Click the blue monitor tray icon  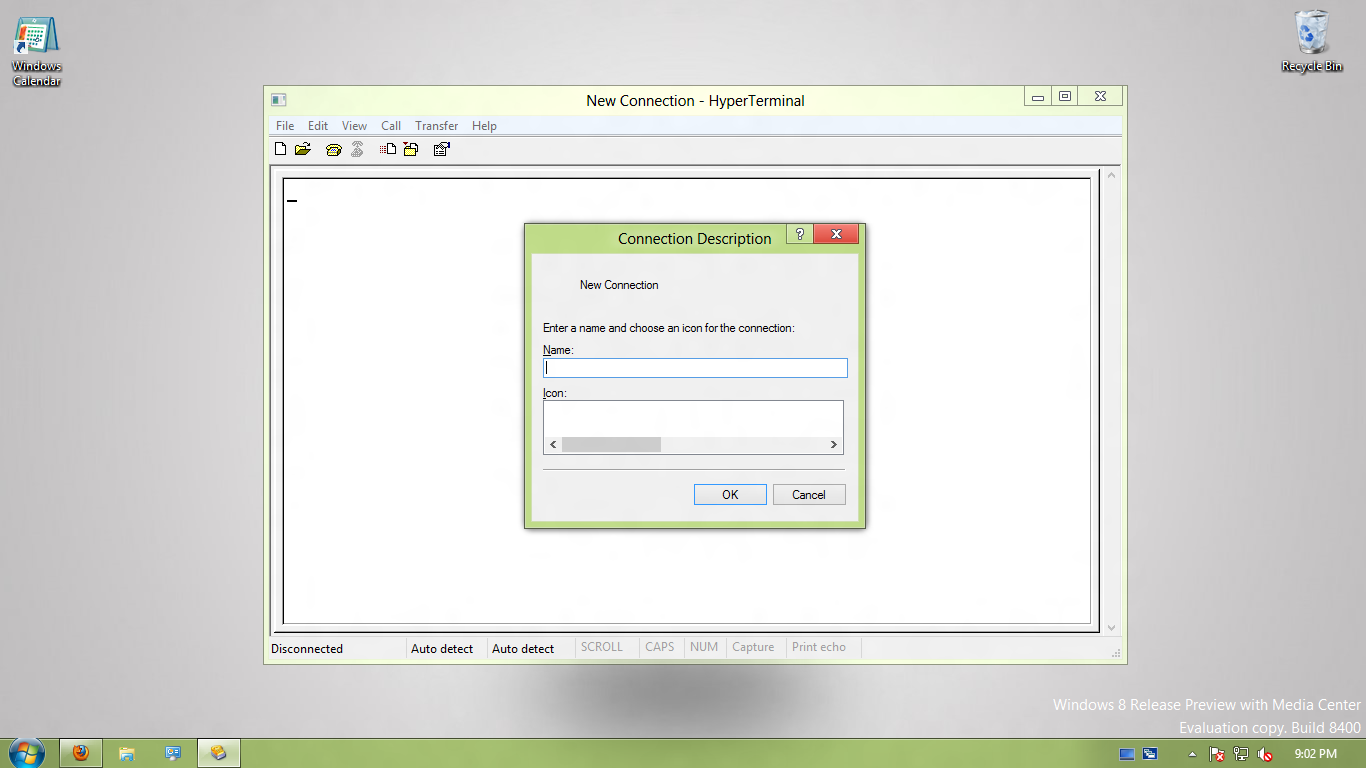tap(1127, 754)
